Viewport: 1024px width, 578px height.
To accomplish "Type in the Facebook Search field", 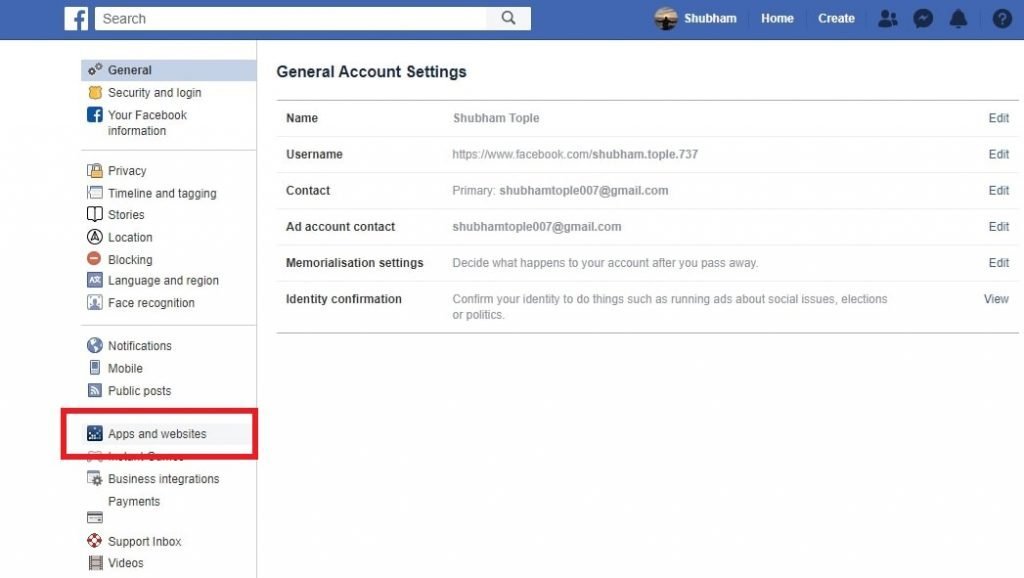I will coord(290,18).
